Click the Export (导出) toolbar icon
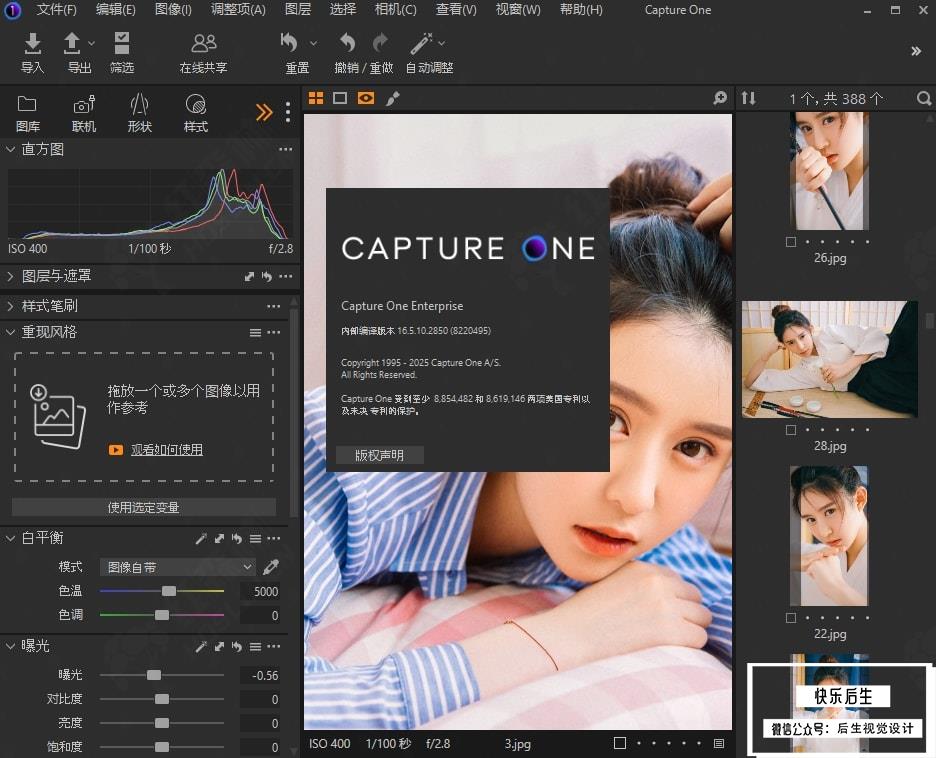The width and height of the screenshot is (936, 758). coord(72,44)
